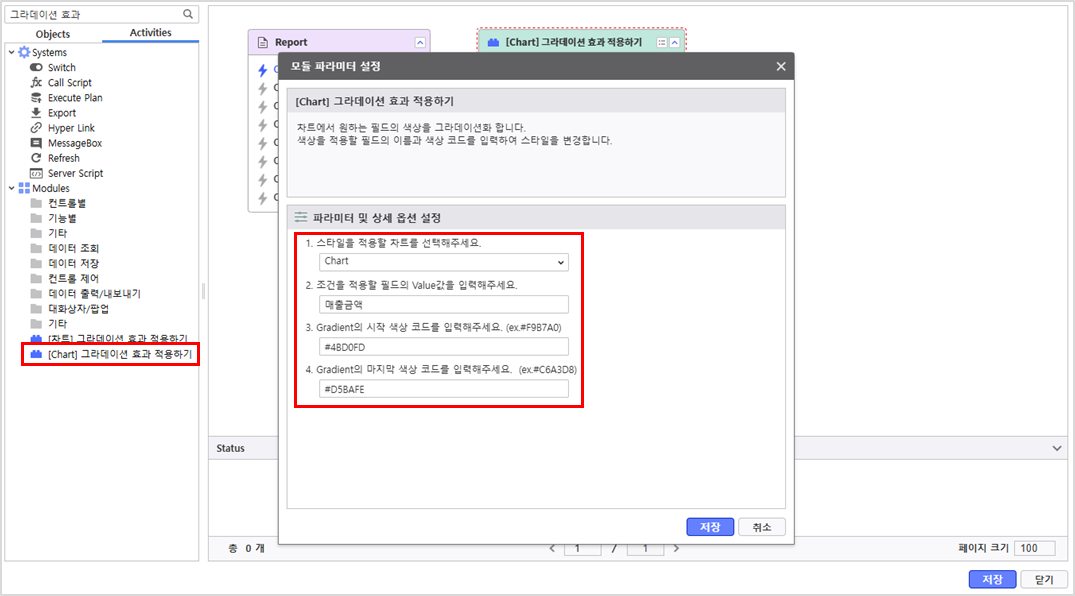
Task: Click the dialog 저장 button
Action: tap(710, 527)
